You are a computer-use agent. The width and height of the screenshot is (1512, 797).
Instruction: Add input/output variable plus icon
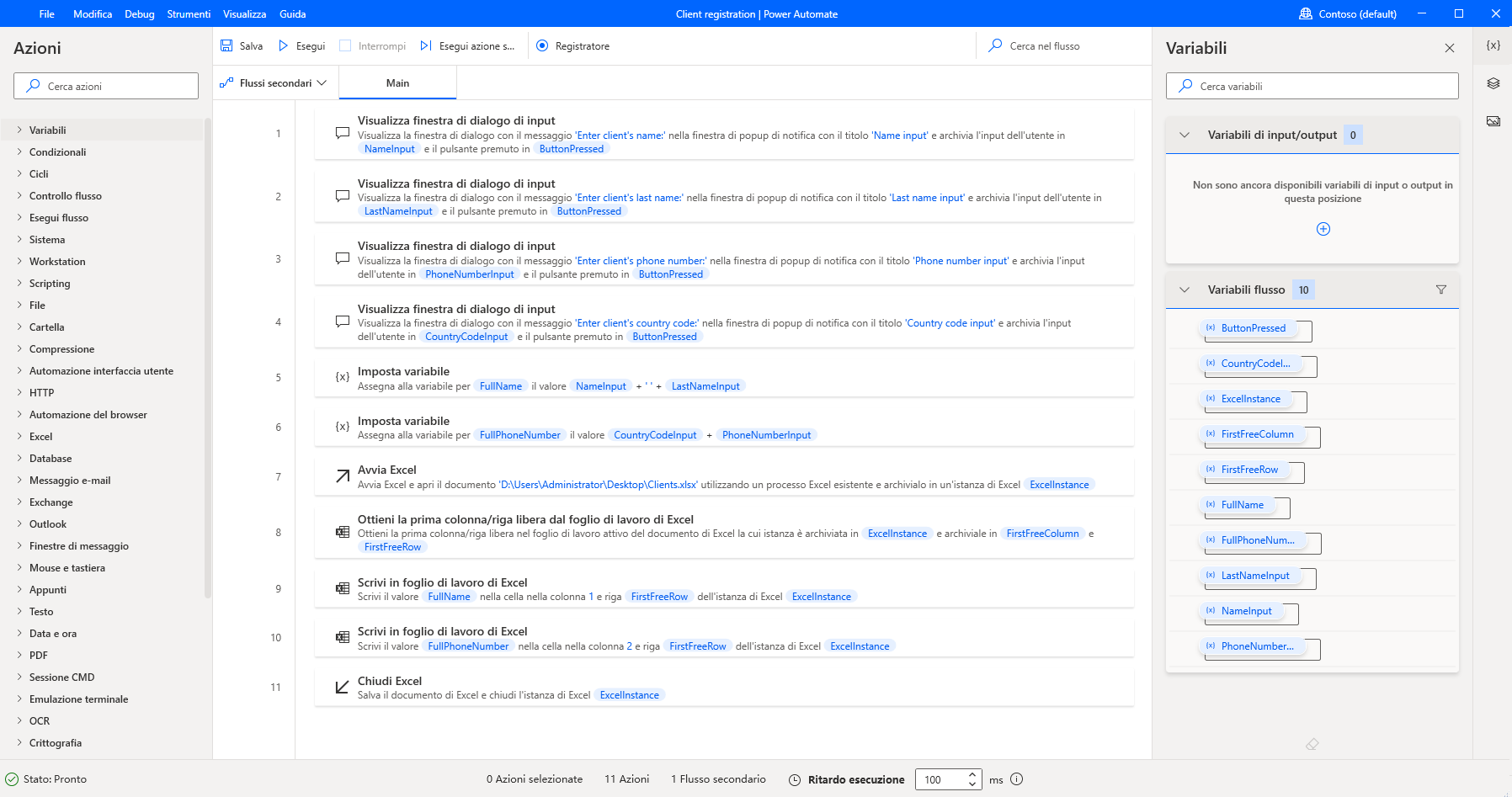coord(1323,229)
